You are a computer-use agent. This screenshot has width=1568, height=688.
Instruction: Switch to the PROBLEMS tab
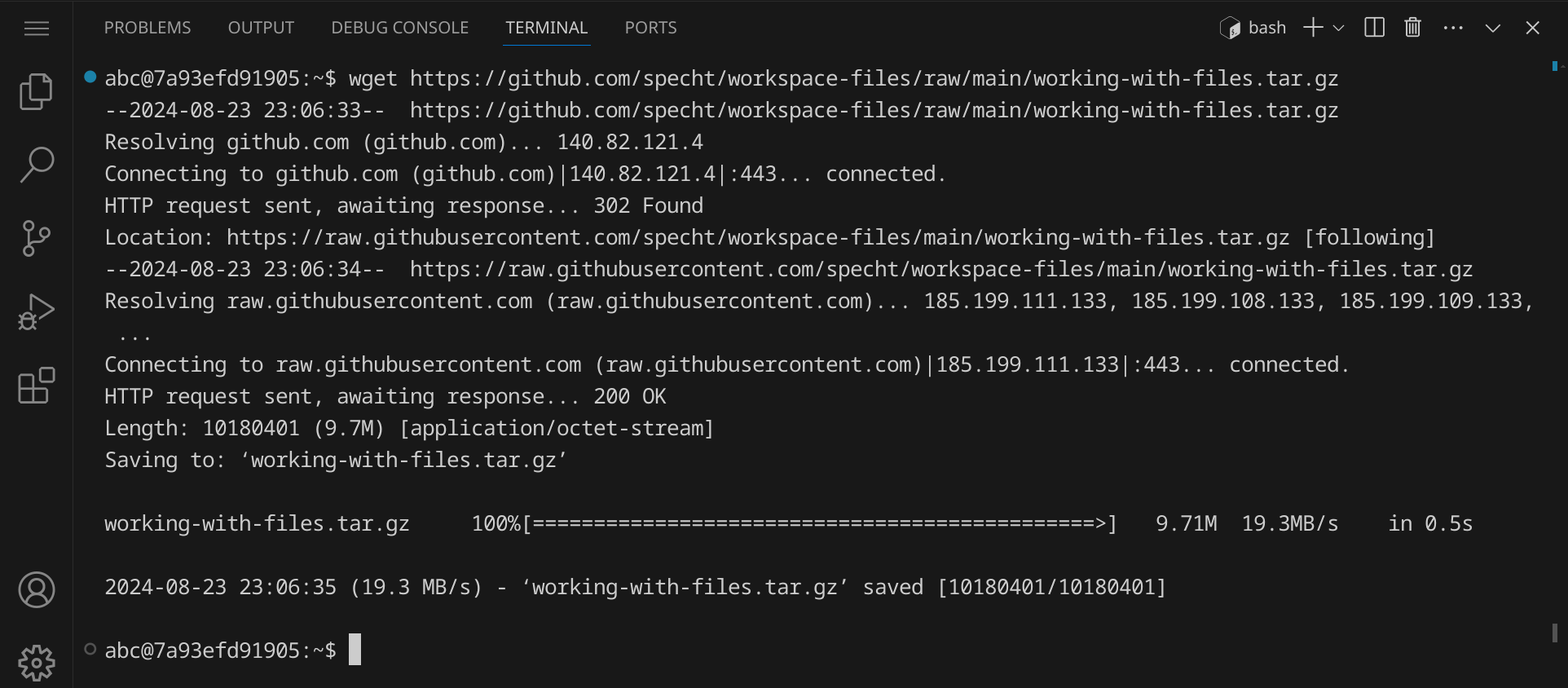pos(148,28)
